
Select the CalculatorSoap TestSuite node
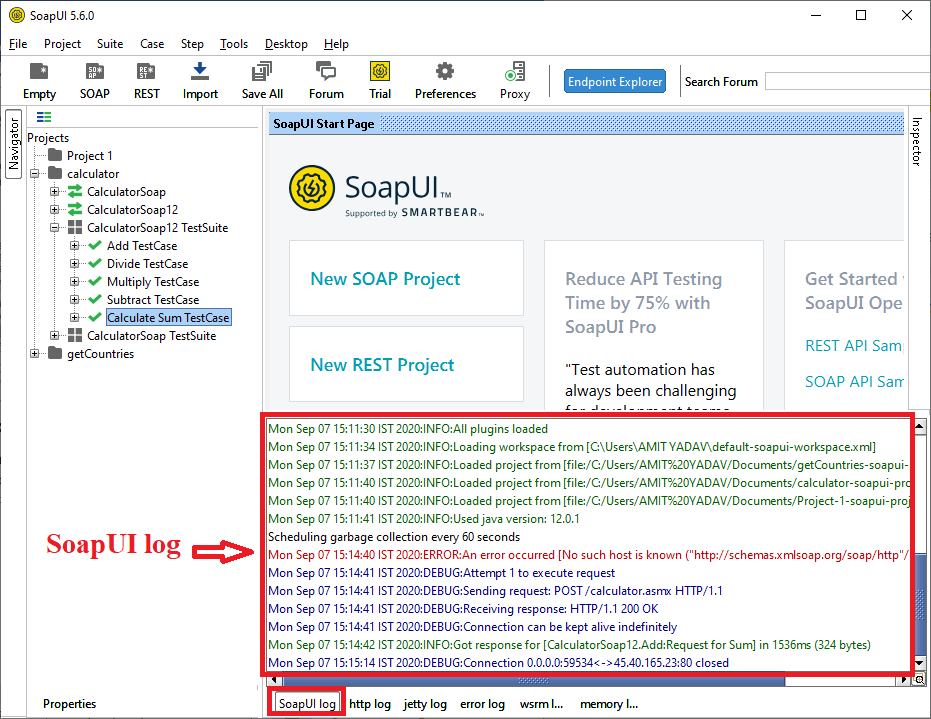(x=151, y=335)
